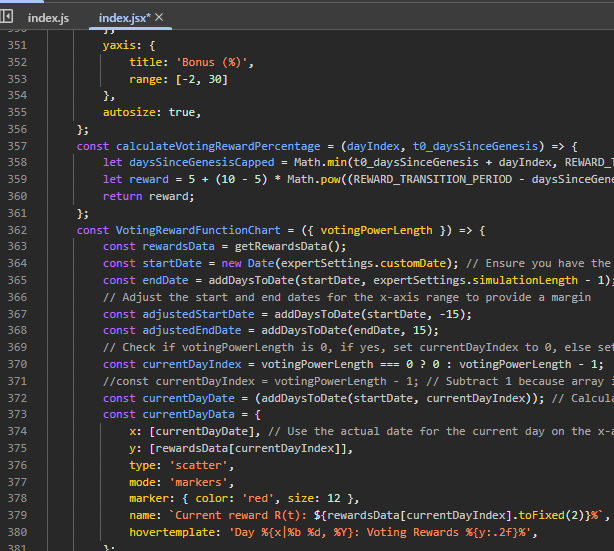Click the 'autosize: true' line
Viewport: 614px width, 551px height.
coord(152,112)
